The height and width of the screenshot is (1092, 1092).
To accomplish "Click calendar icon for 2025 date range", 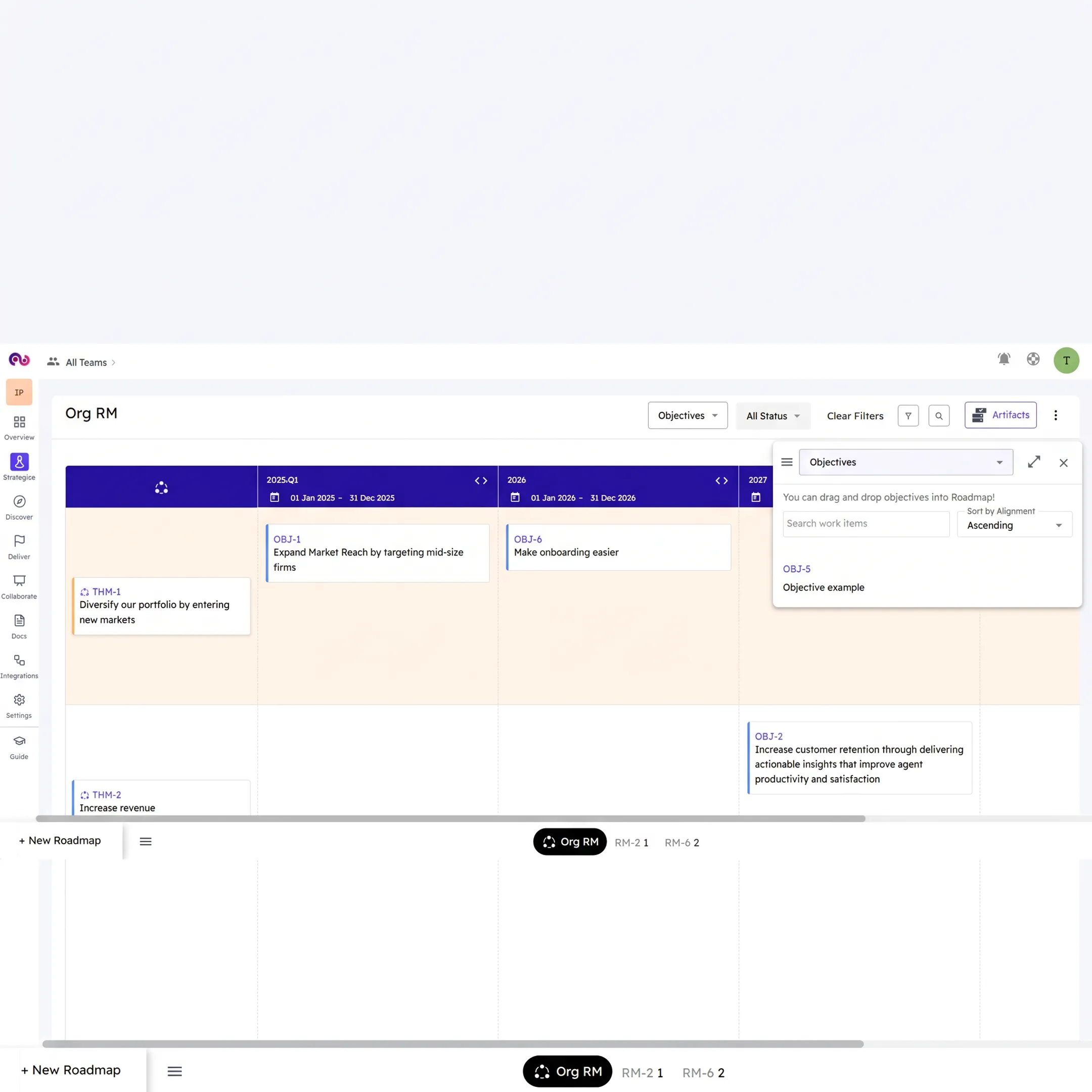I will coord(275,497).
